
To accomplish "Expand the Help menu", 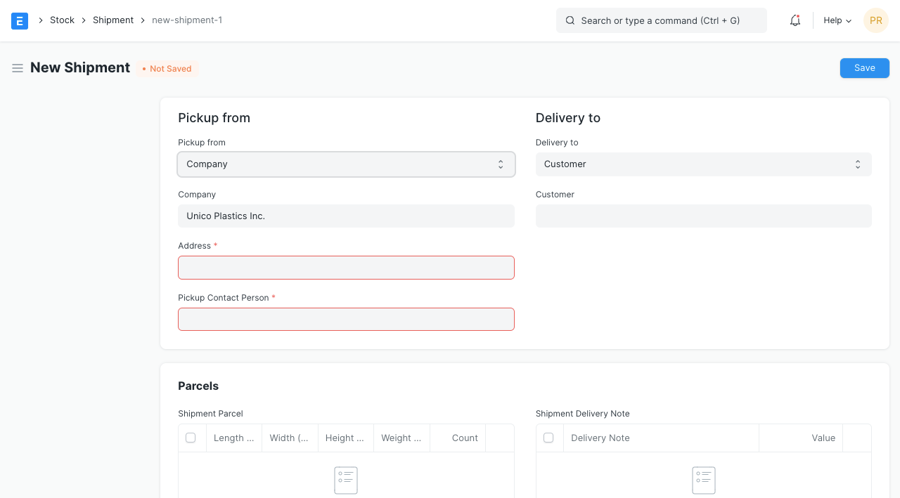I will coord(837,20).
